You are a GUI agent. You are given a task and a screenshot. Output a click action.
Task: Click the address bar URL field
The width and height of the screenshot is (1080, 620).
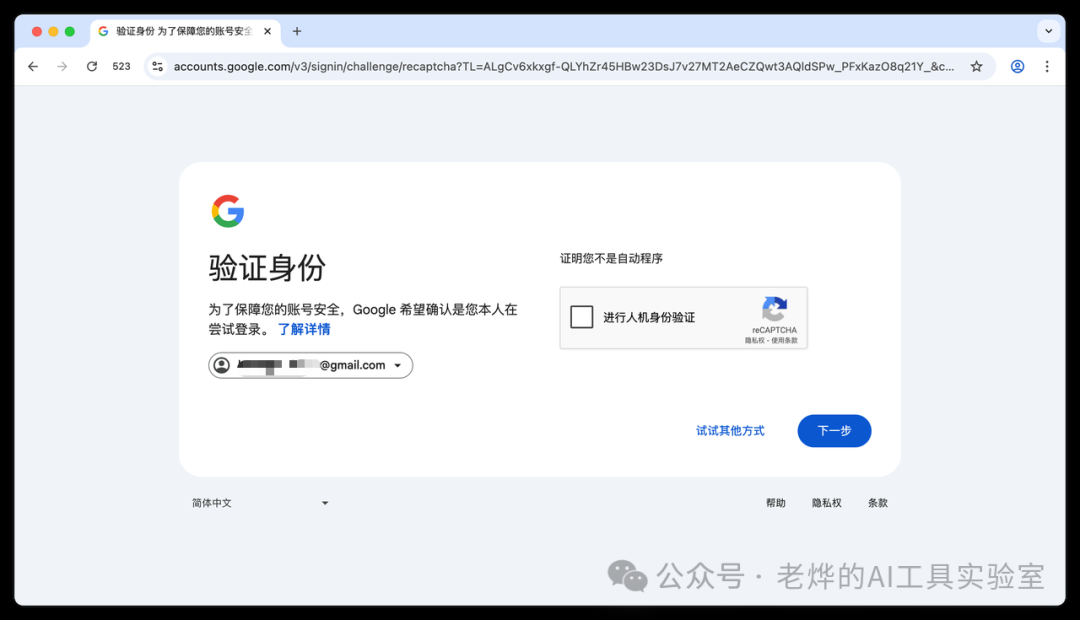(x=560, y=67)
